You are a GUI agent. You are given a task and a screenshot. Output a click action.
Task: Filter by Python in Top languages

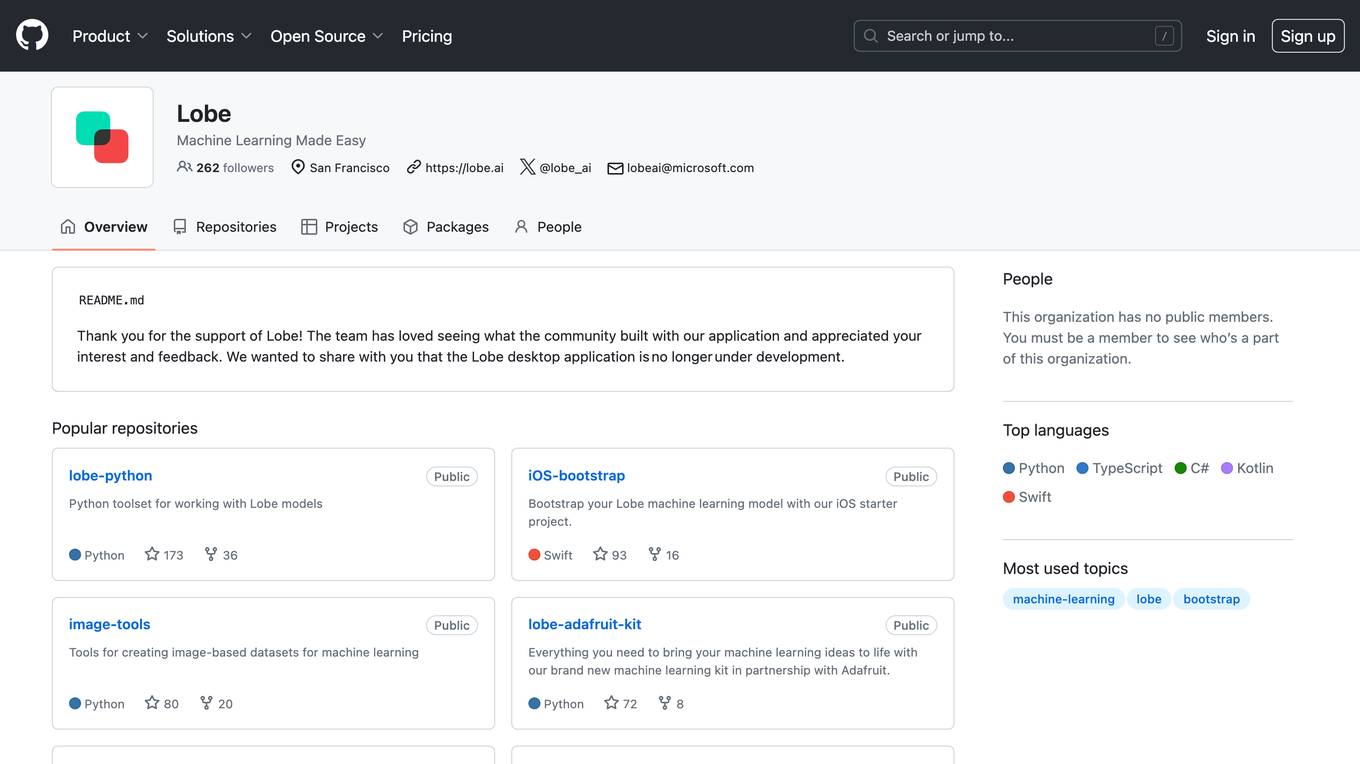pyautogui.click(x=1034, y=468)
